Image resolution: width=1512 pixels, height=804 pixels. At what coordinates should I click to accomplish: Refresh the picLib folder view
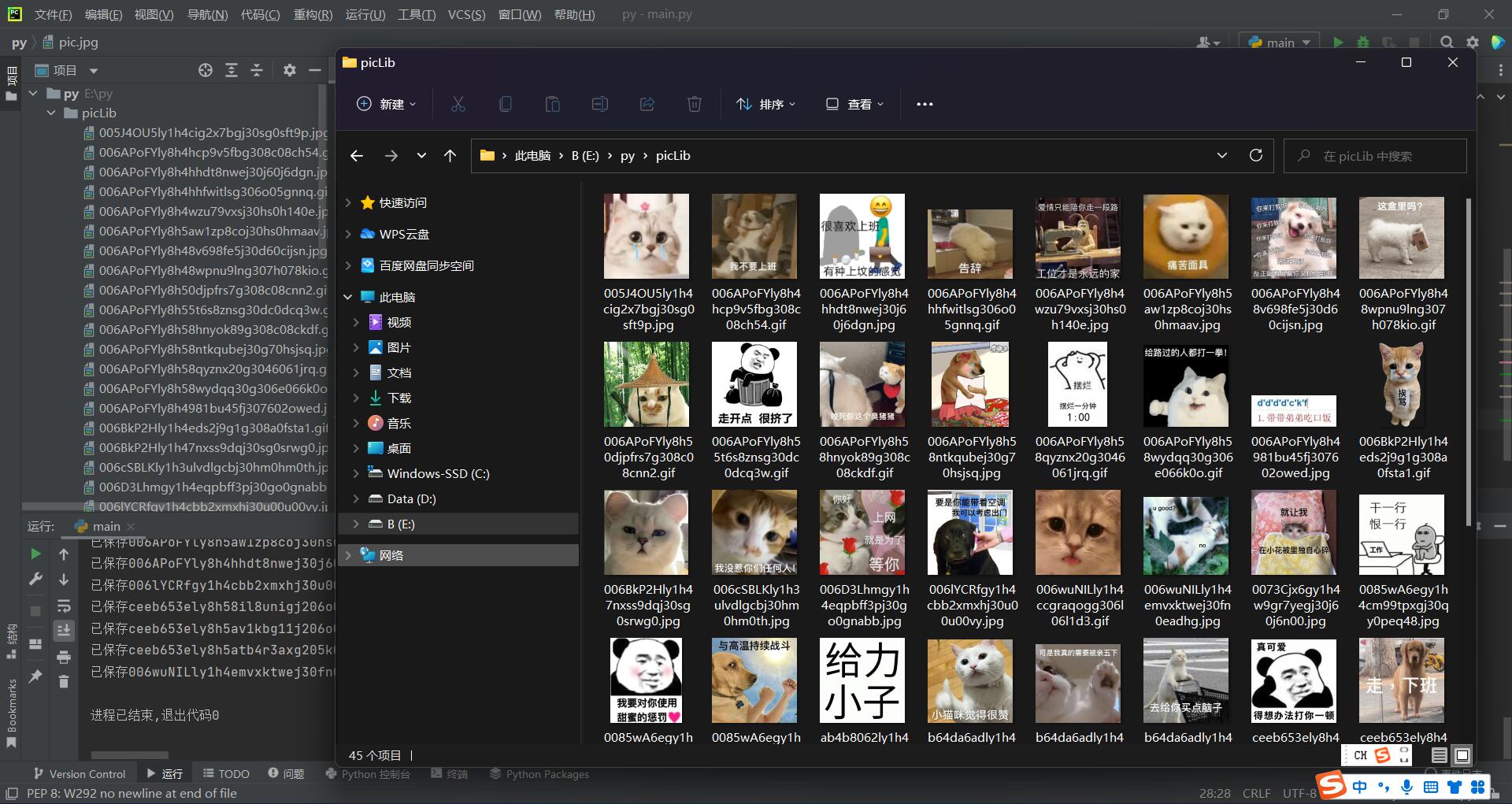tap(1256, 155)
